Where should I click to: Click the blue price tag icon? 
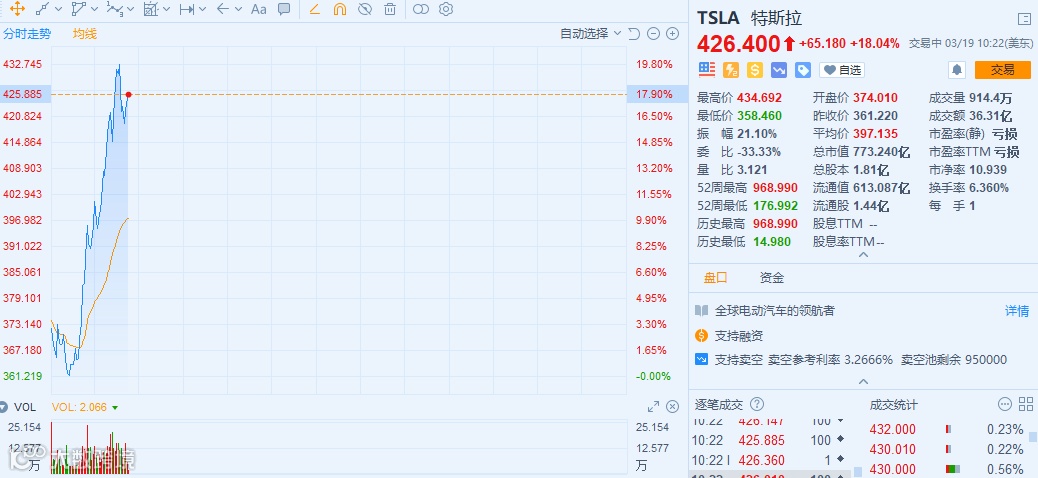click(x=803, y=70)
